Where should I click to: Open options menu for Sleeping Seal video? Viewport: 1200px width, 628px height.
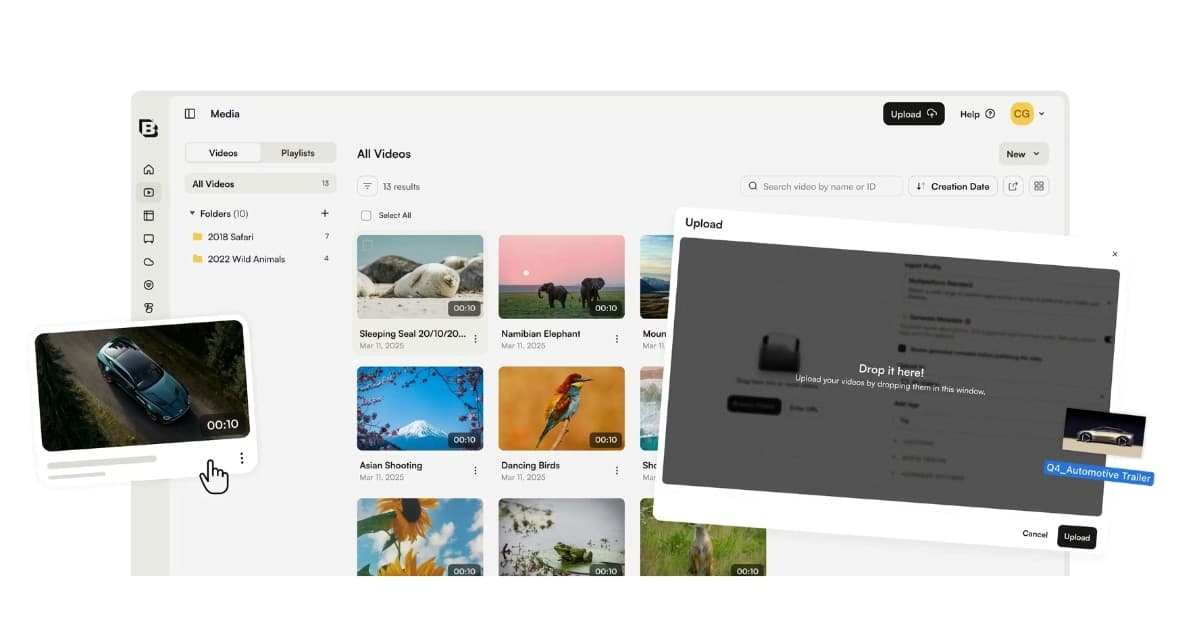pyautogui.click(x=475, y=339)
